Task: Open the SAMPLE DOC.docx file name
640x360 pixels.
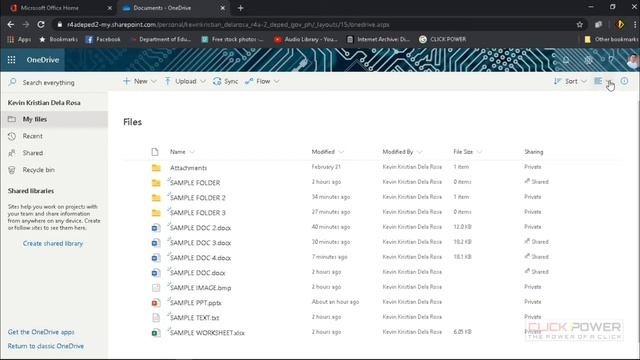Action: click(x=198, y=273)
